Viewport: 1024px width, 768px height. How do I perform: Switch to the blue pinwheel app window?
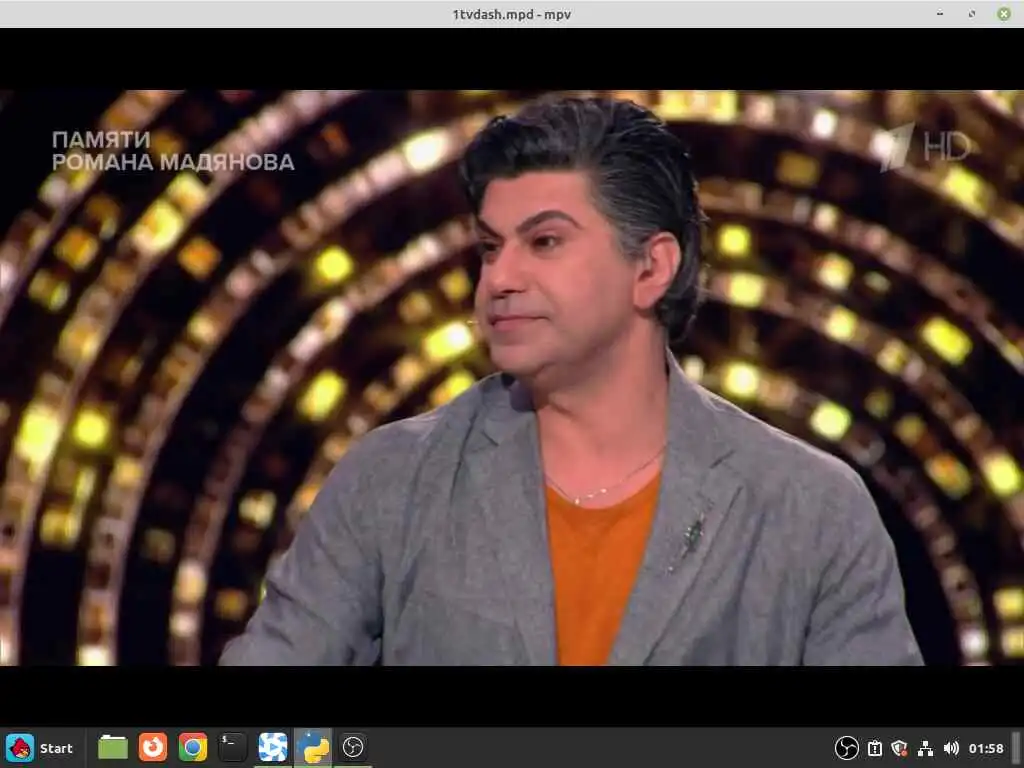pos(273,748)
